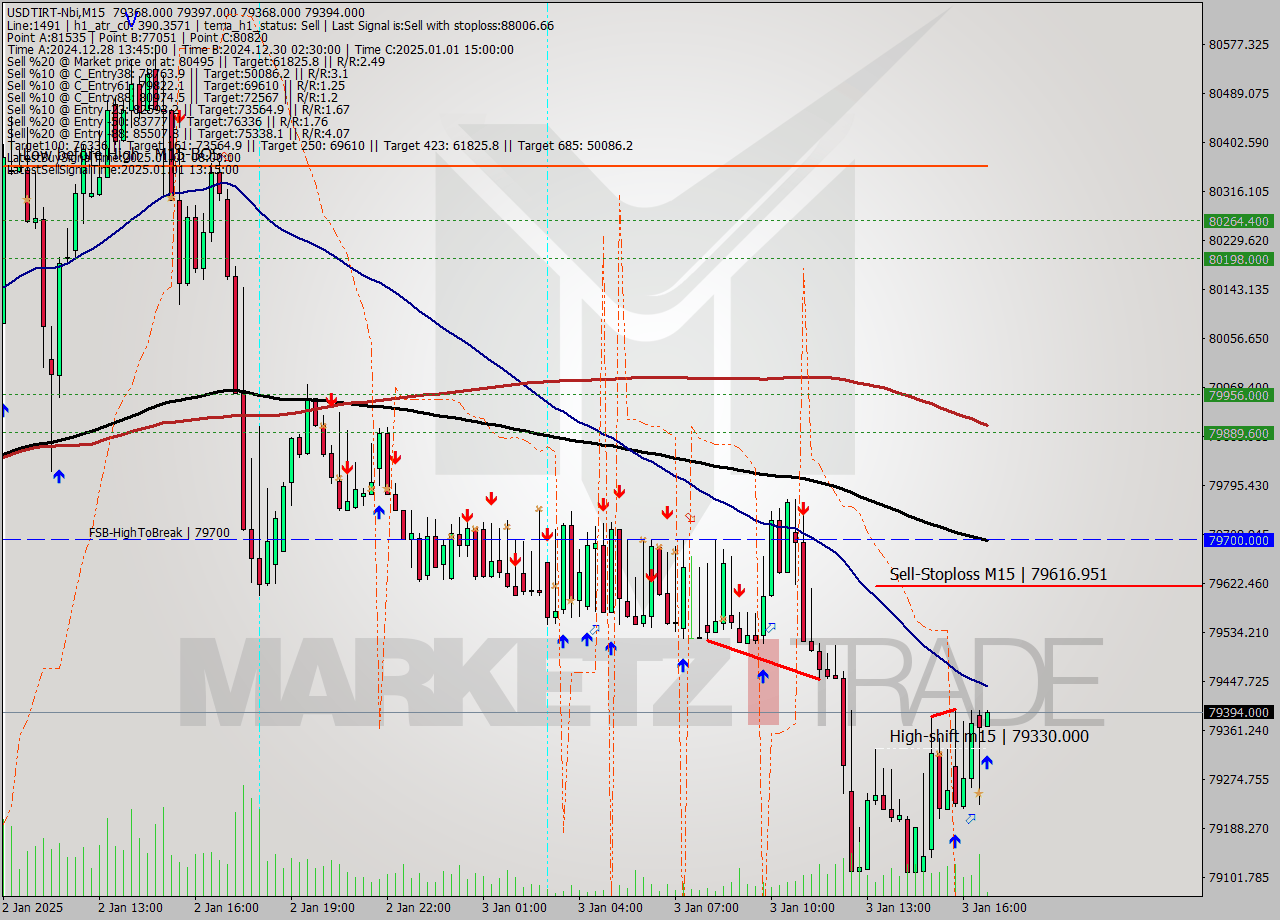
Task: Click the '3 Jan 07:00' time axis label
Action: coord(706,908)
